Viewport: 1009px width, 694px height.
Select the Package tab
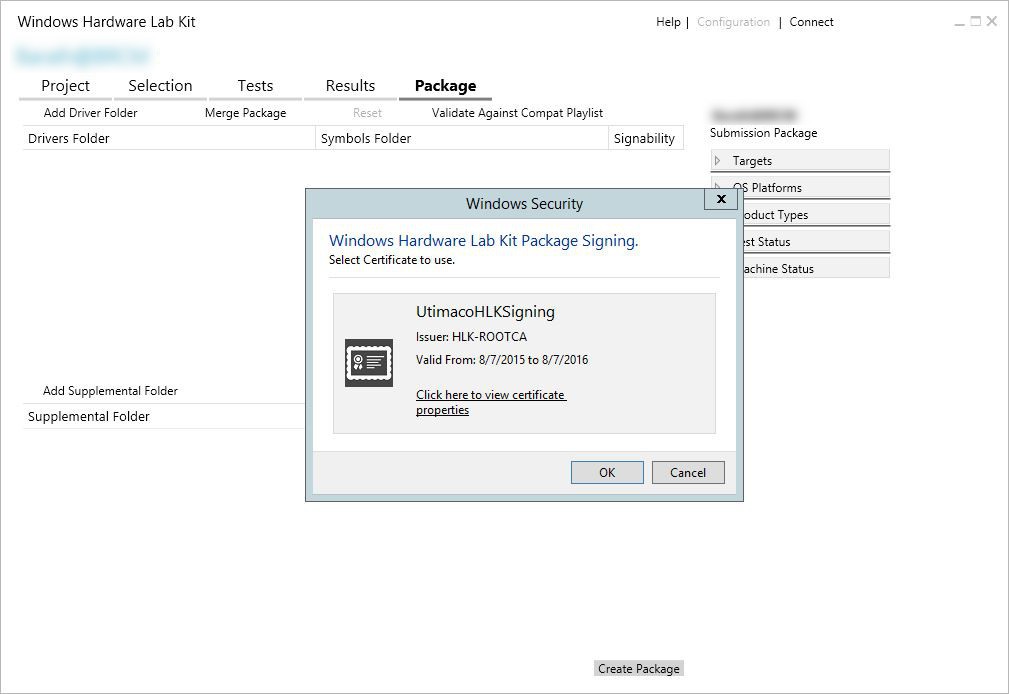pos(445,86)
